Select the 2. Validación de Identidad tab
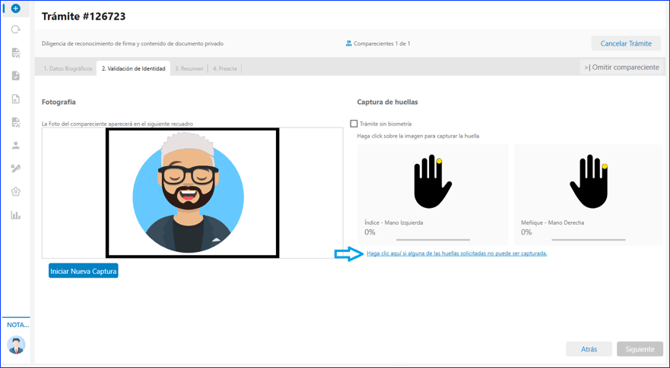The image size is (670, 368). (133, 68)
